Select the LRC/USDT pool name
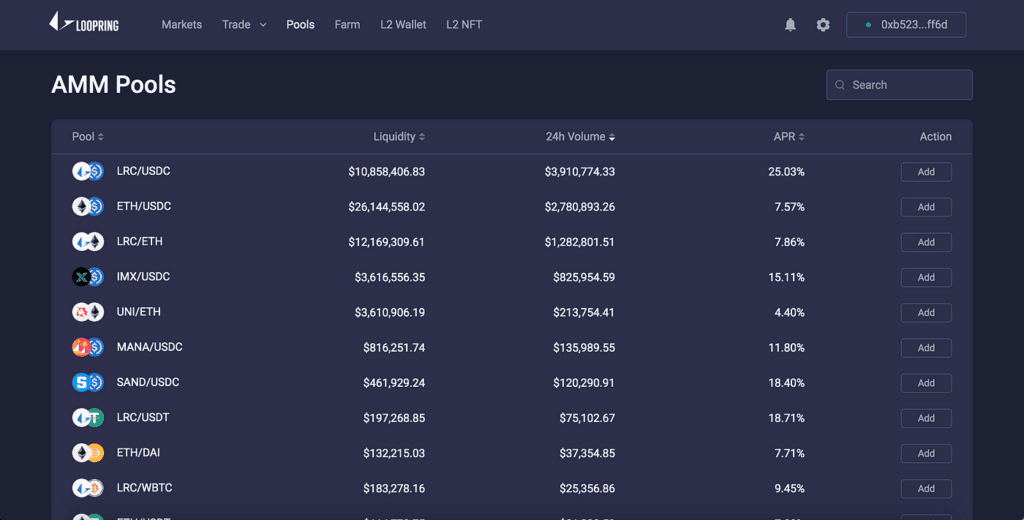The image size is (1024, 520). click(x=142, y=418)
